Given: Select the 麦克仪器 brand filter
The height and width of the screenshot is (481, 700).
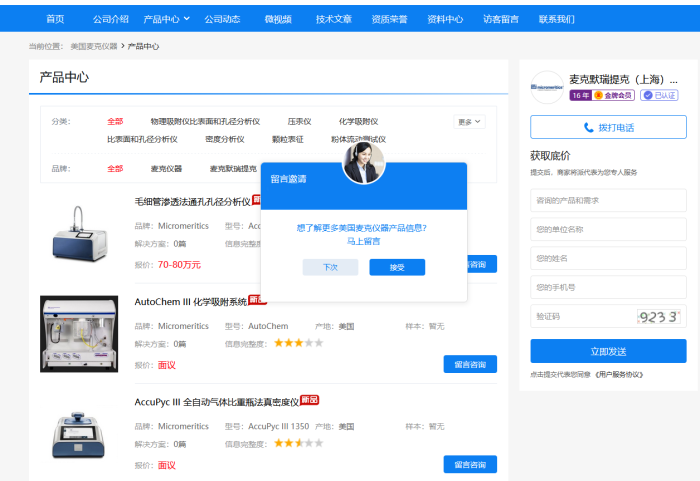Looking at the screenshot, I should pos(166,169).
